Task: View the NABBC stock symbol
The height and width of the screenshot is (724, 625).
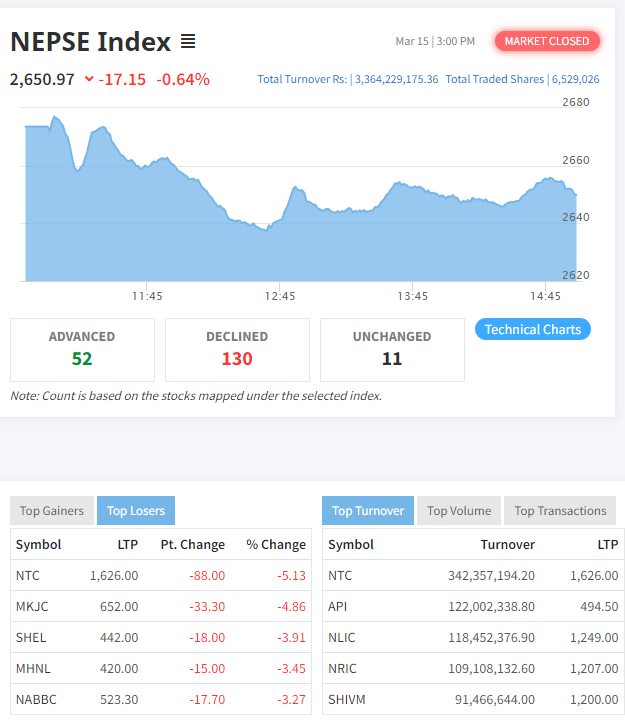Action: pos(35,700)
